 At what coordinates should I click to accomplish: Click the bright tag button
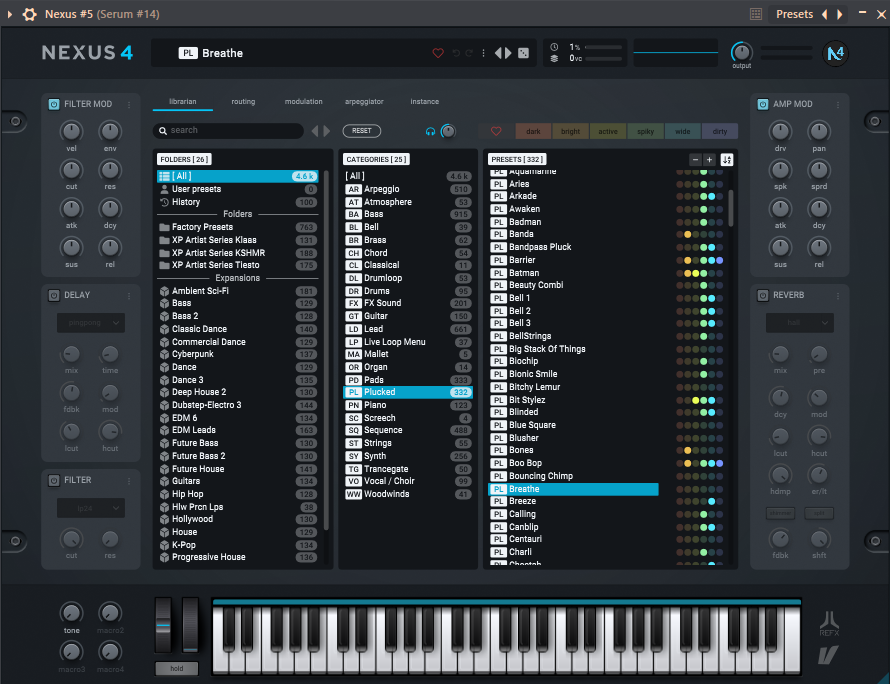(x=570, y=131)
